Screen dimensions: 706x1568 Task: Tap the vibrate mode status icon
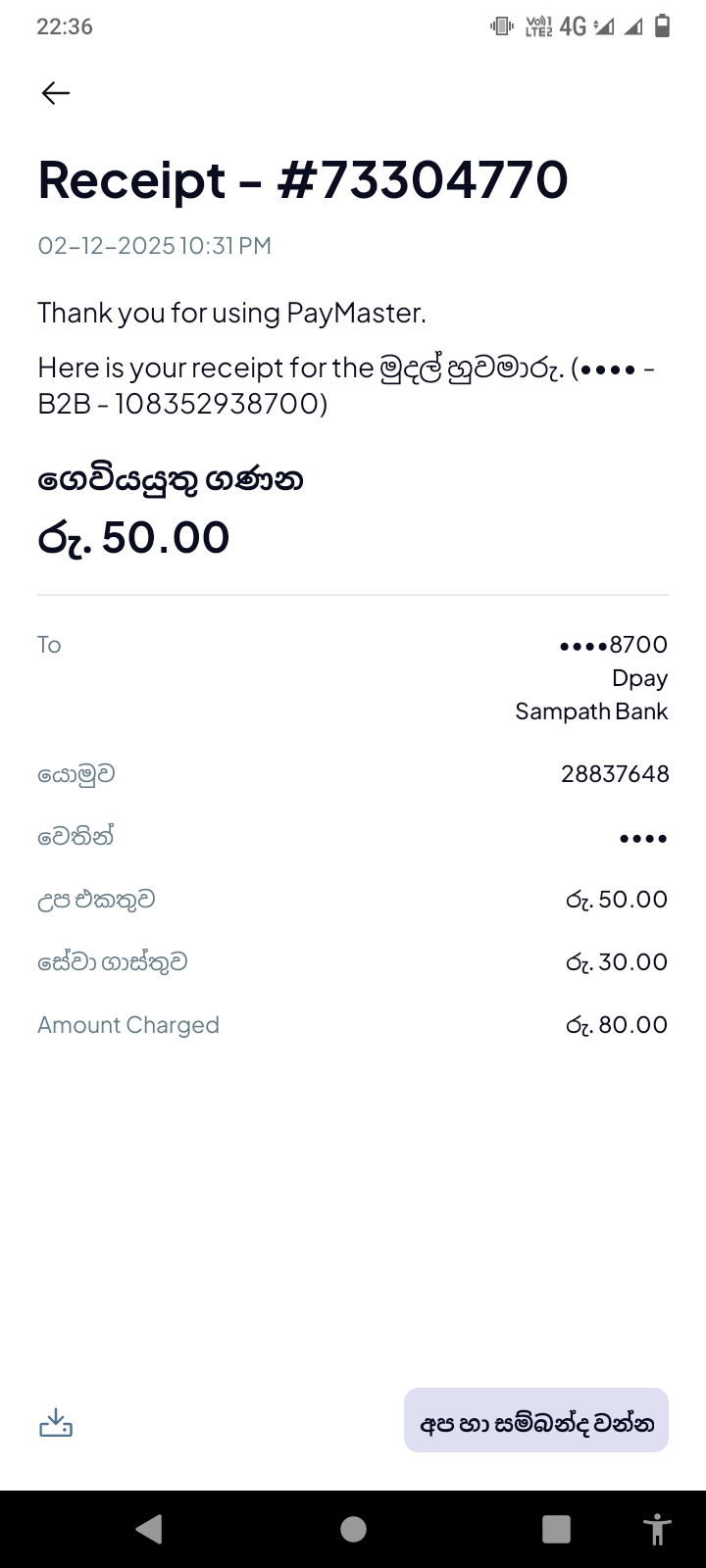(502, 26)
